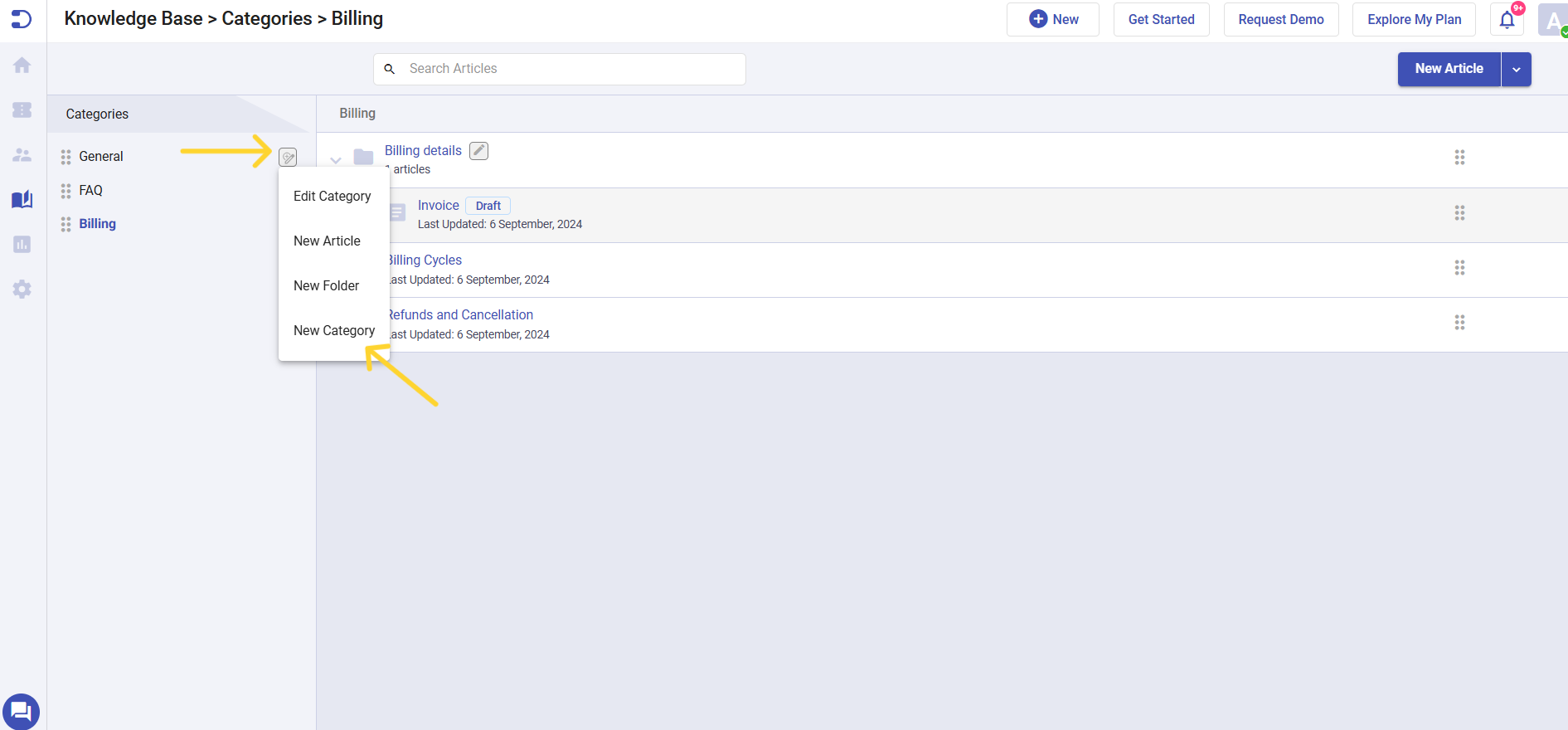
Task: Click the Invoice article document icon
Action: point(397,212)
